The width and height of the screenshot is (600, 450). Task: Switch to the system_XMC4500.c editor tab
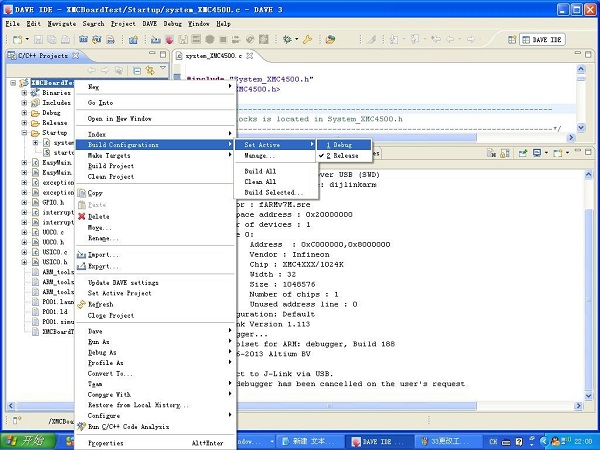point(213,56)
